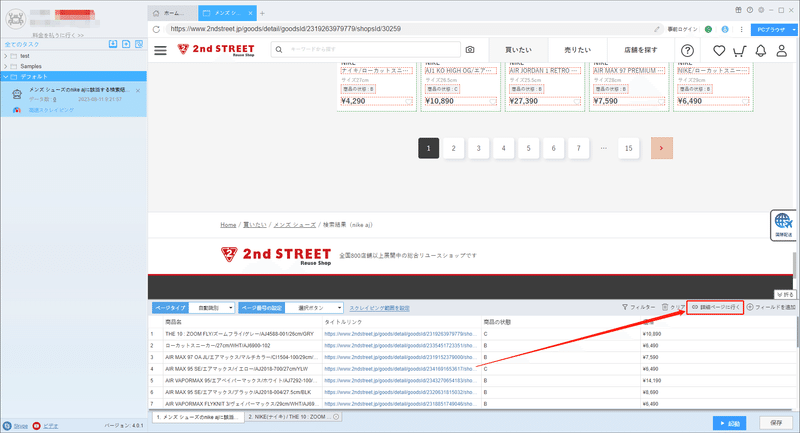The width and height of the screenshot is (800, 433).
Task: Click the 保存 save button
Action: (x=776, y=423)
